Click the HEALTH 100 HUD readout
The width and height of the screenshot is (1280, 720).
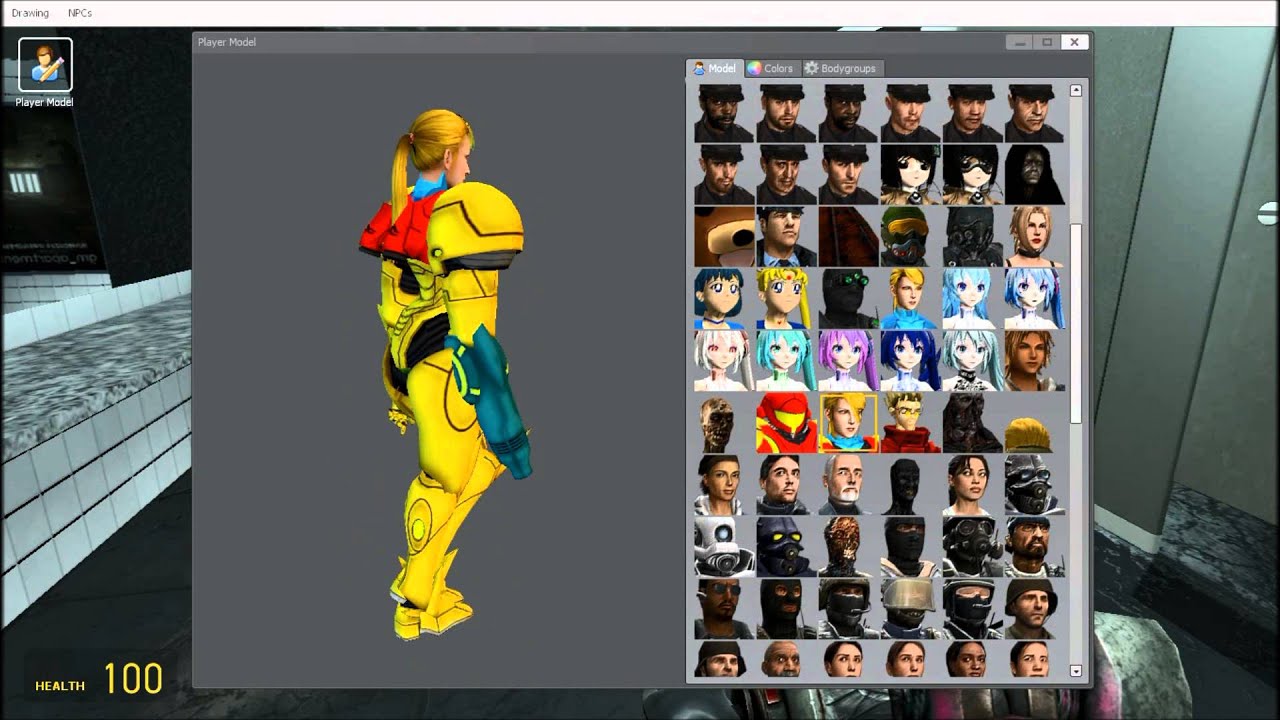[99, 681]
